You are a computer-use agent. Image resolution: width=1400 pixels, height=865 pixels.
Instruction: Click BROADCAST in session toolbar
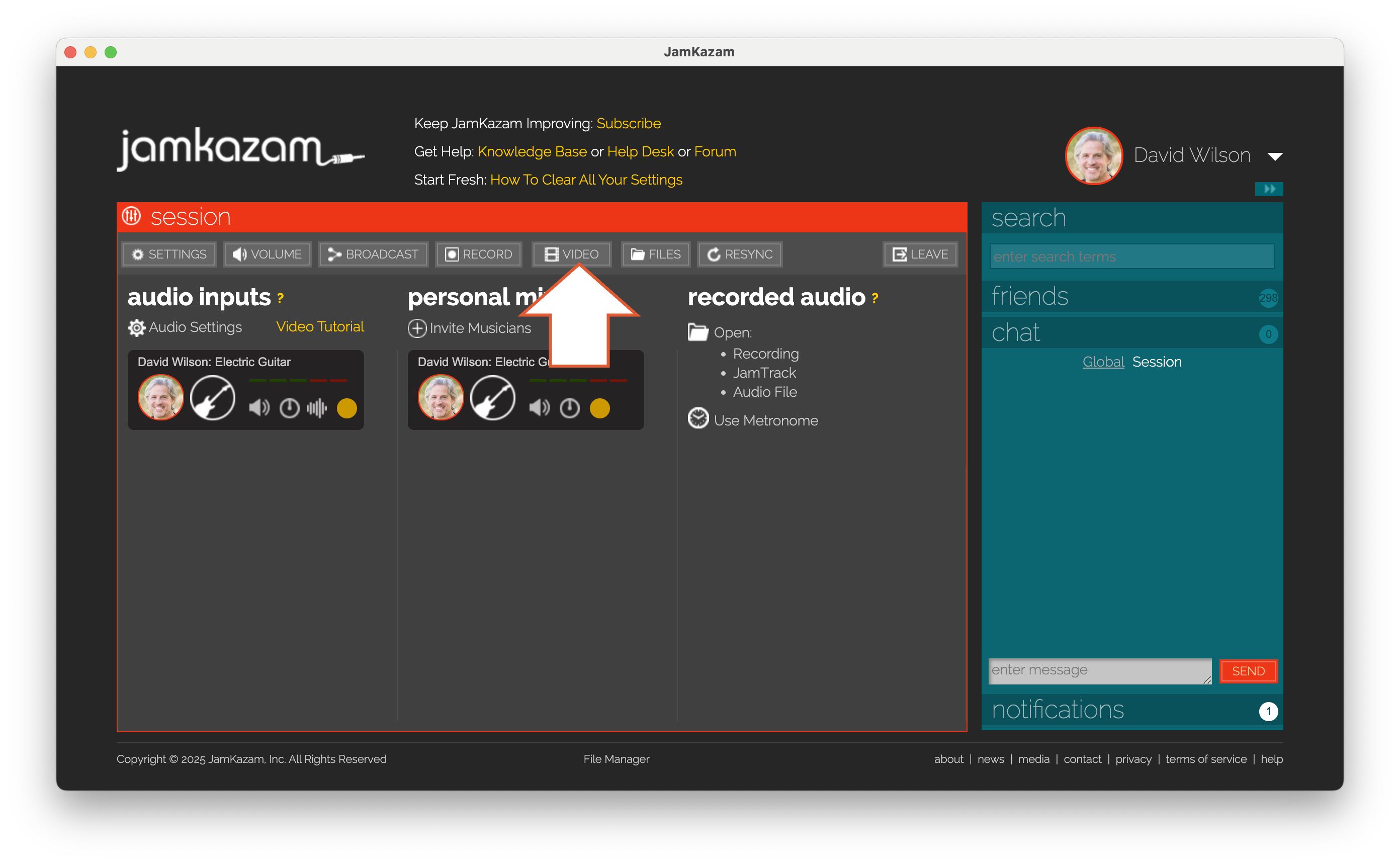(x=373, y=254)
